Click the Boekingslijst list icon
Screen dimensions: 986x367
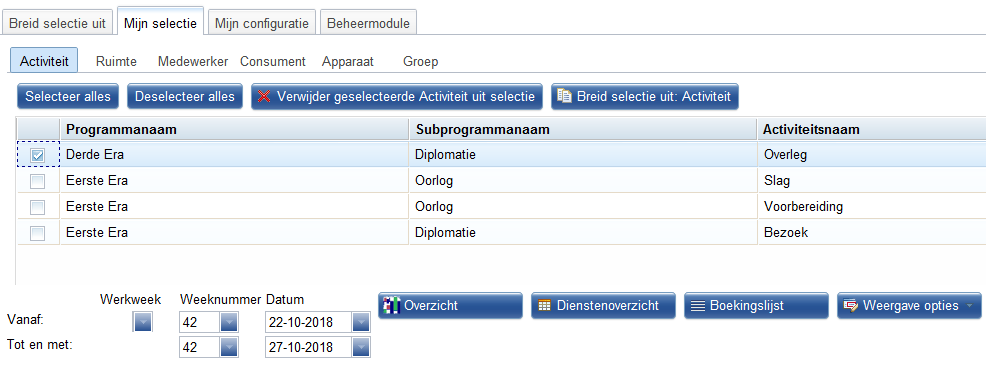(697, 306)
